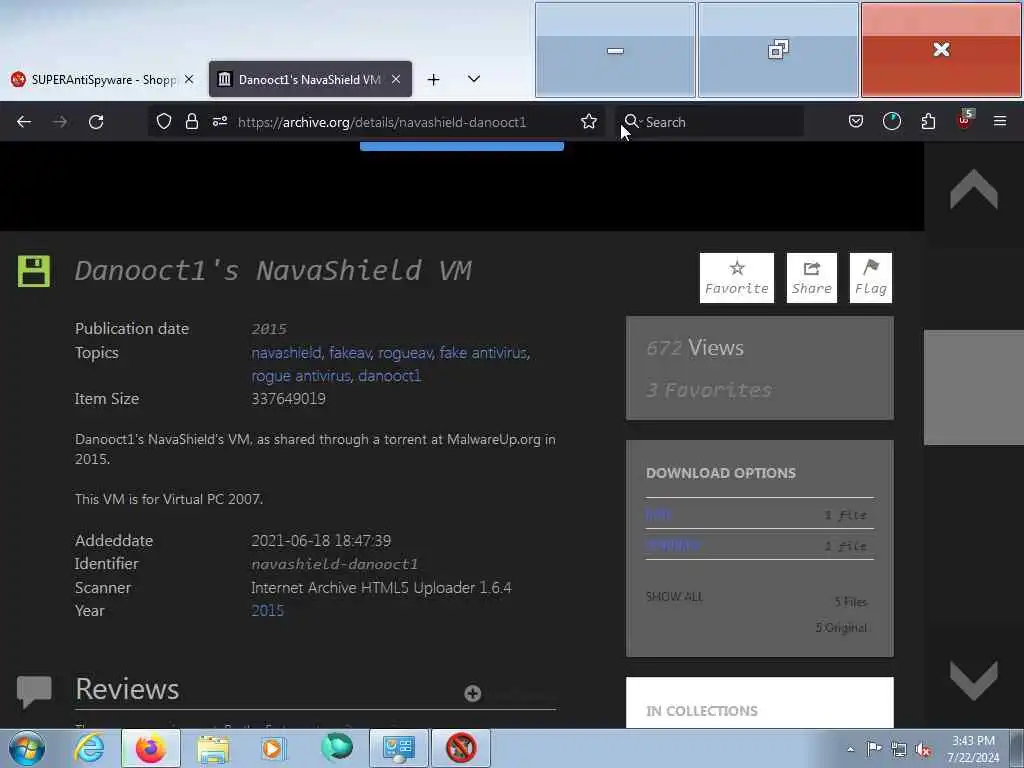Open a new browser tab

click(x=433, y=80)
